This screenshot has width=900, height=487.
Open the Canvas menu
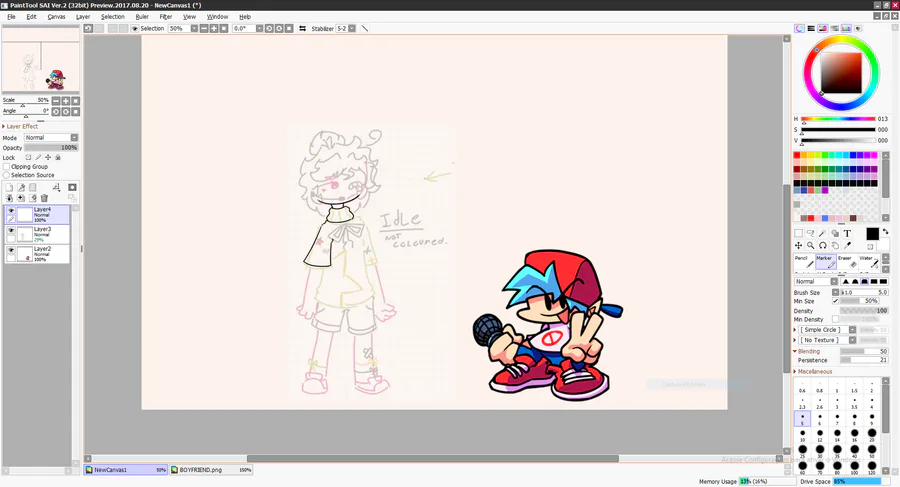click(x=56, y=17)
